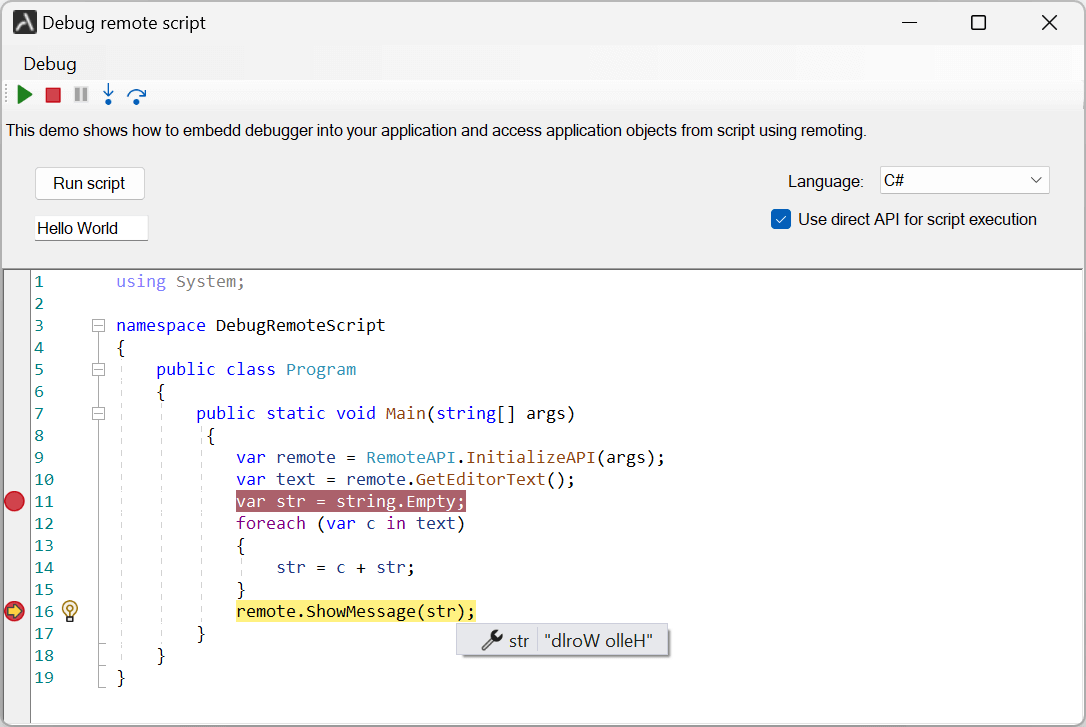Stop debugging with the red square icon
Screen dimensions: 1086x727
[x=53, y=95]
